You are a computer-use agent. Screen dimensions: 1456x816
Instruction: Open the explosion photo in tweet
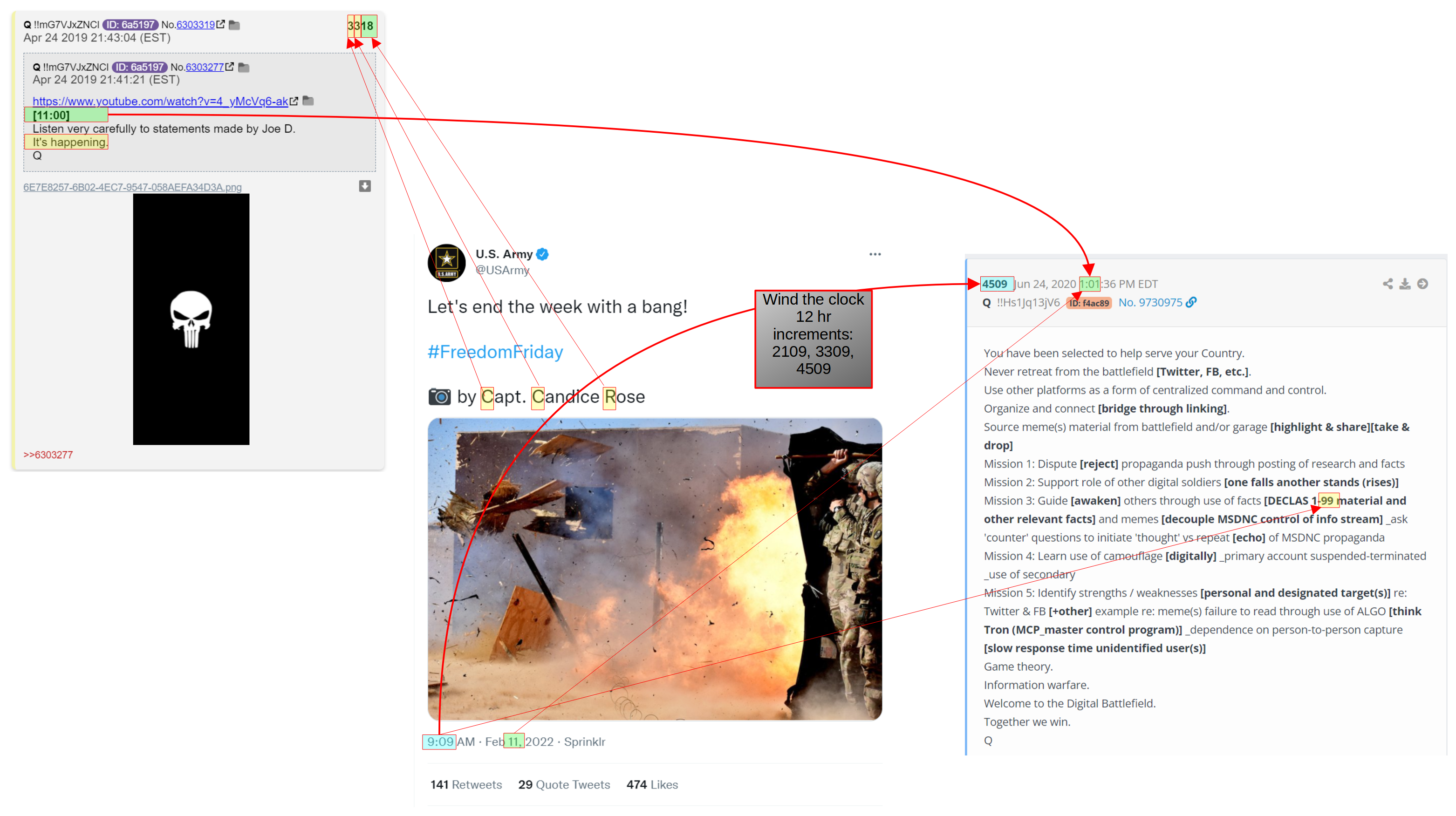coord(655,569)
